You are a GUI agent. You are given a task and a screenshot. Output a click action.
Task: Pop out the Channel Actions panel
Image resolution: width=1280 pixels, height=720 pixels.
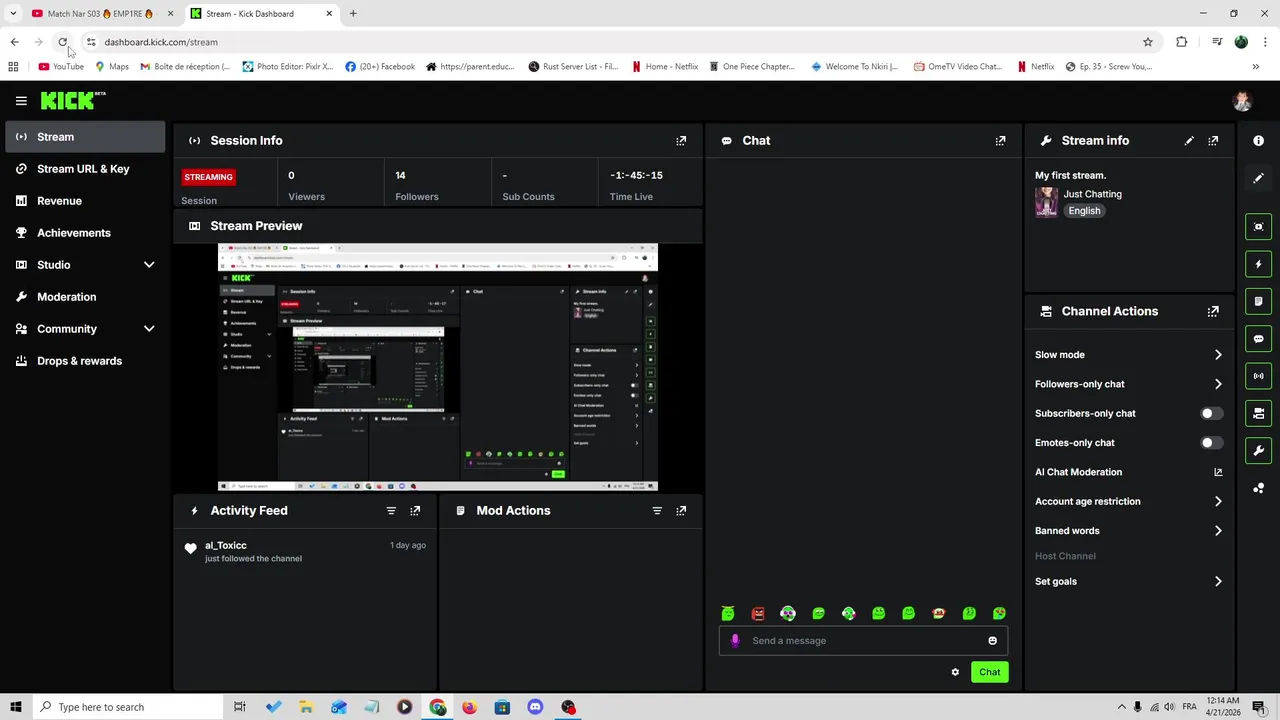tap(1213, 311)
